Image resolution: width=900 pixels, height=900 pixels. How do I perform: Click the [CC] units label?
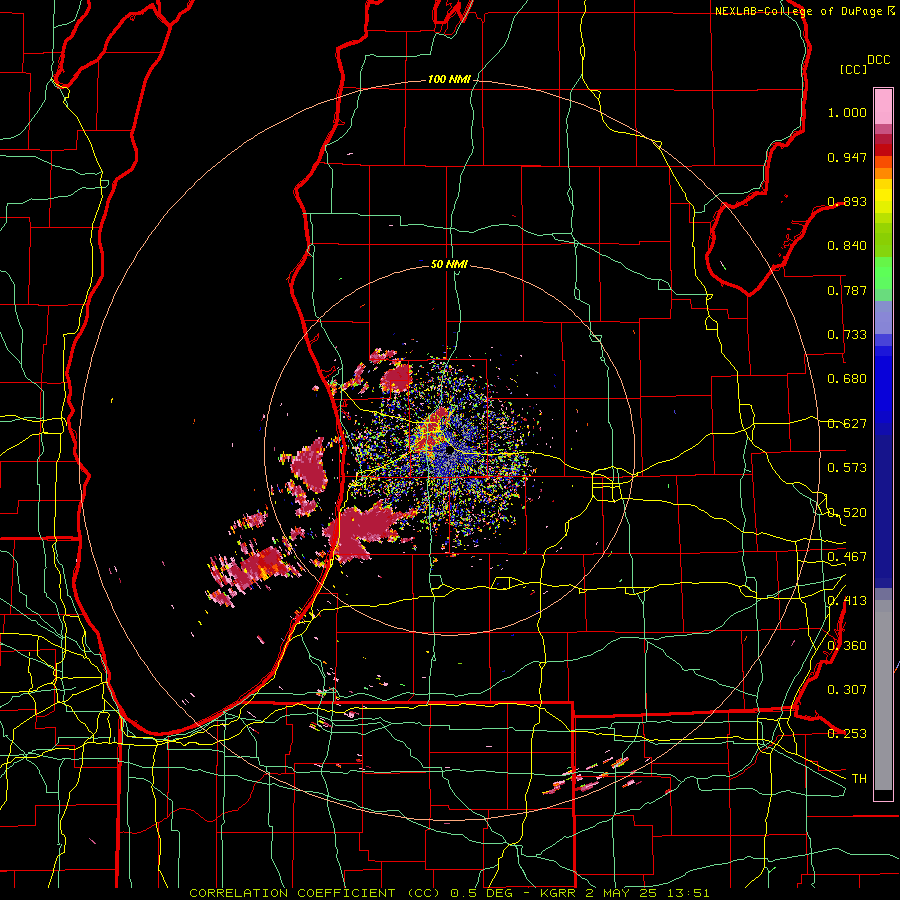coord(853,69)
